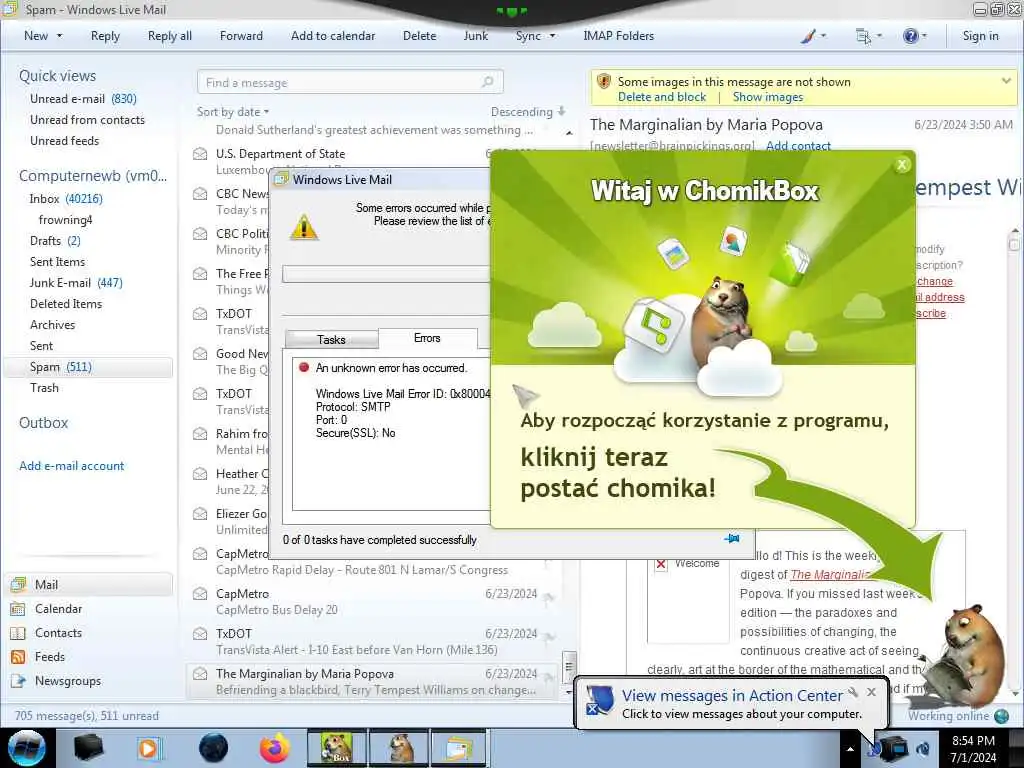Switch to Mail view icon
1024x768 pixels.
pos(18,584)
